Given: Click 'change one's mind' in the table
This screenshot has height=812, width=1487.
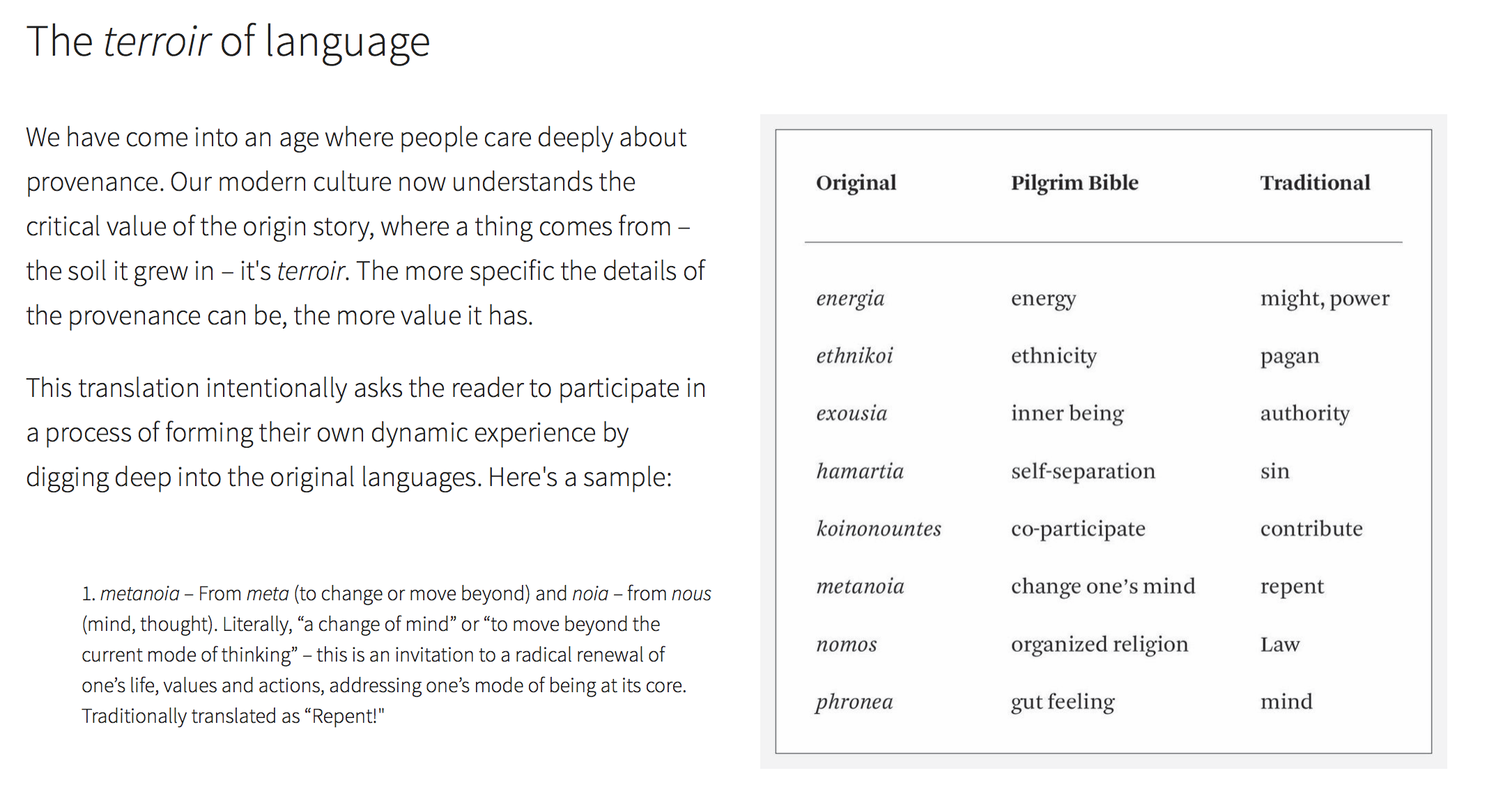Looking at the screenshot, I should pyautogui.click(x=1103, y=586).
